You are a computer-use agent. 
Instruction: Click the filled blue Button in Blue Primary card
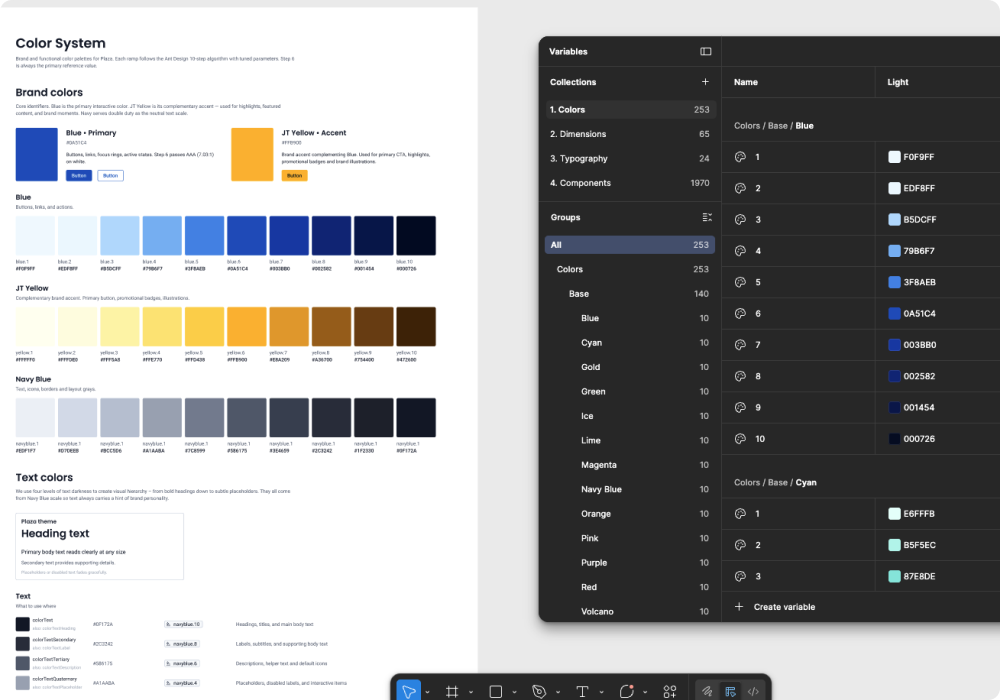[79, 175]
